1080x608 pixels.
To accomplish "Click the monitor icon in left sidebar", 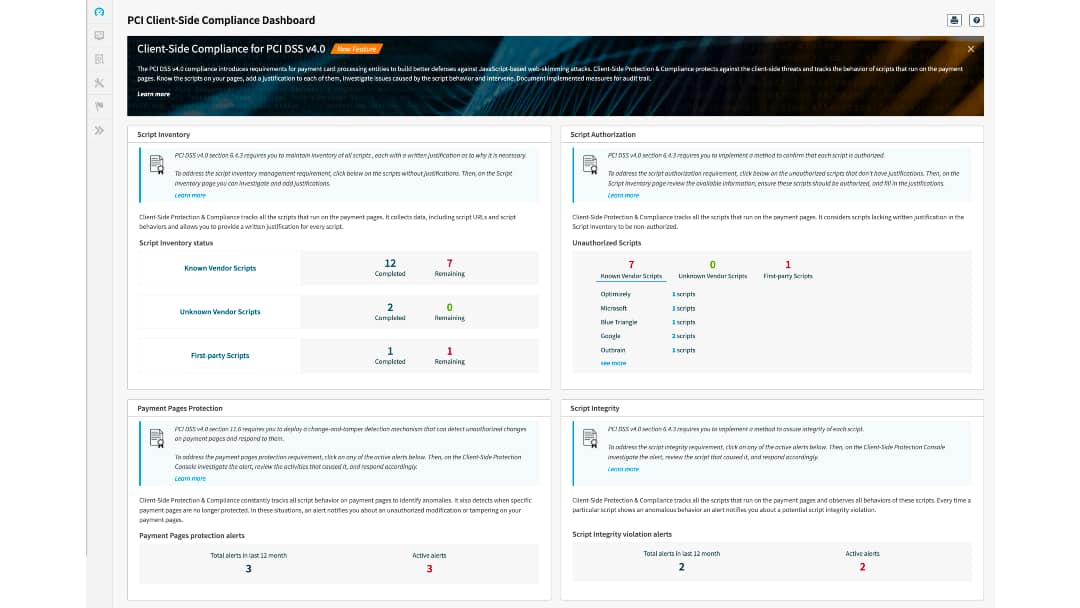I will [98, 36].
